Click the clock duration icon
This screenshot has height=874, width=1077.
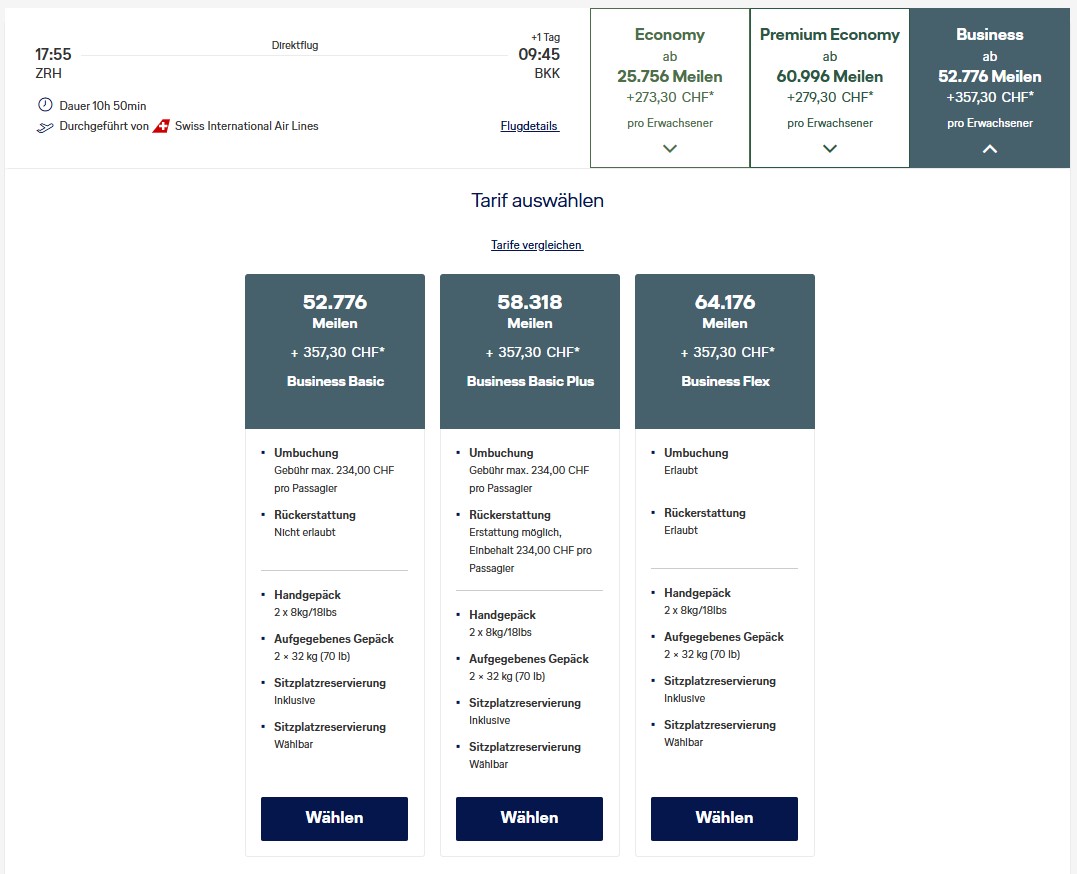pos(45,105)
